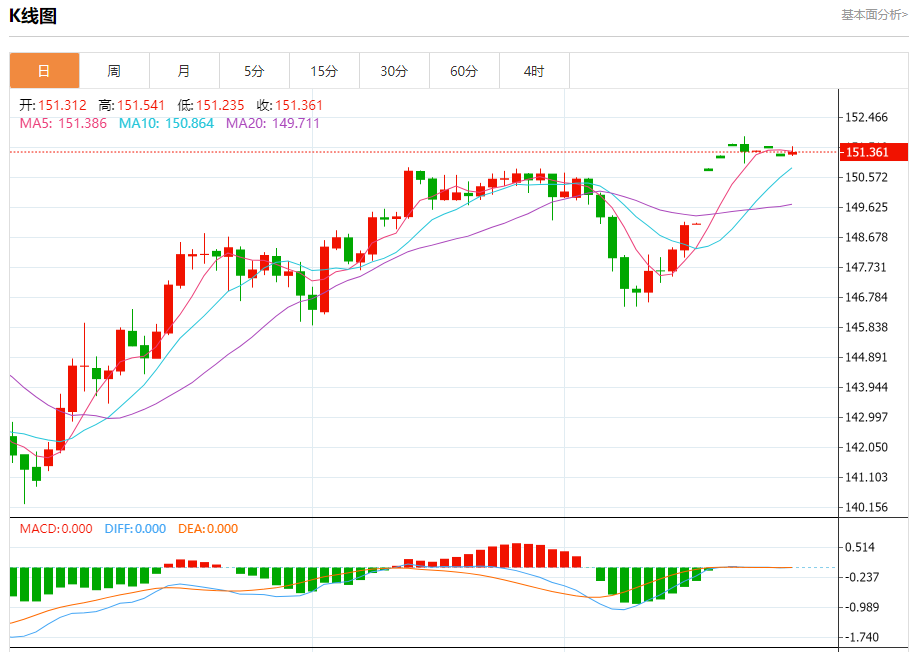Click the MA5 indicator label
The width and height of the screenshot is (917, 652).
coord(63,123)
